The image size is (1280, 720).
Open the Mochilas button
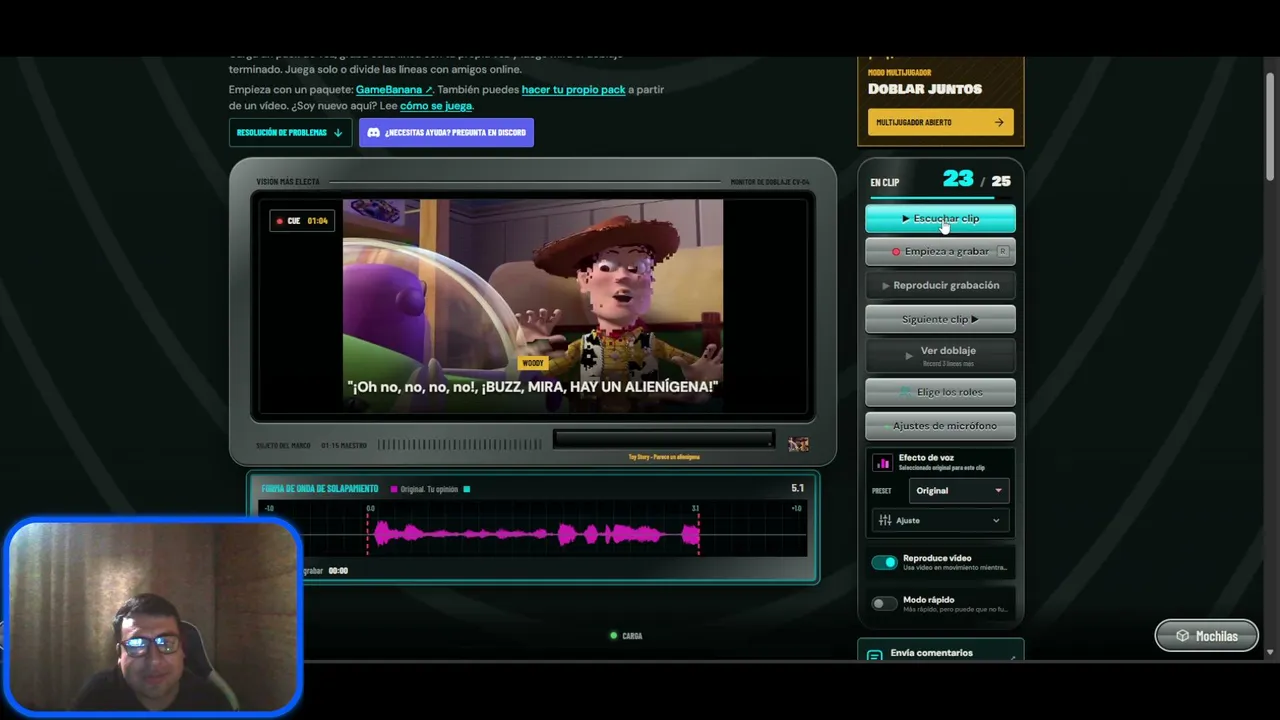[1207, 636]
